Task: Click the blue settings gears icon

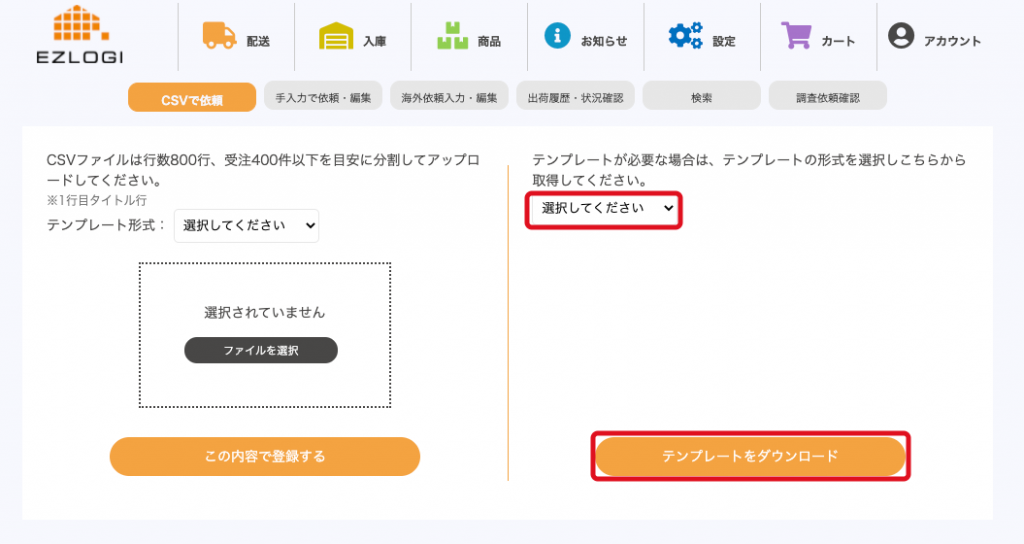Action: [x=685, y=36]
